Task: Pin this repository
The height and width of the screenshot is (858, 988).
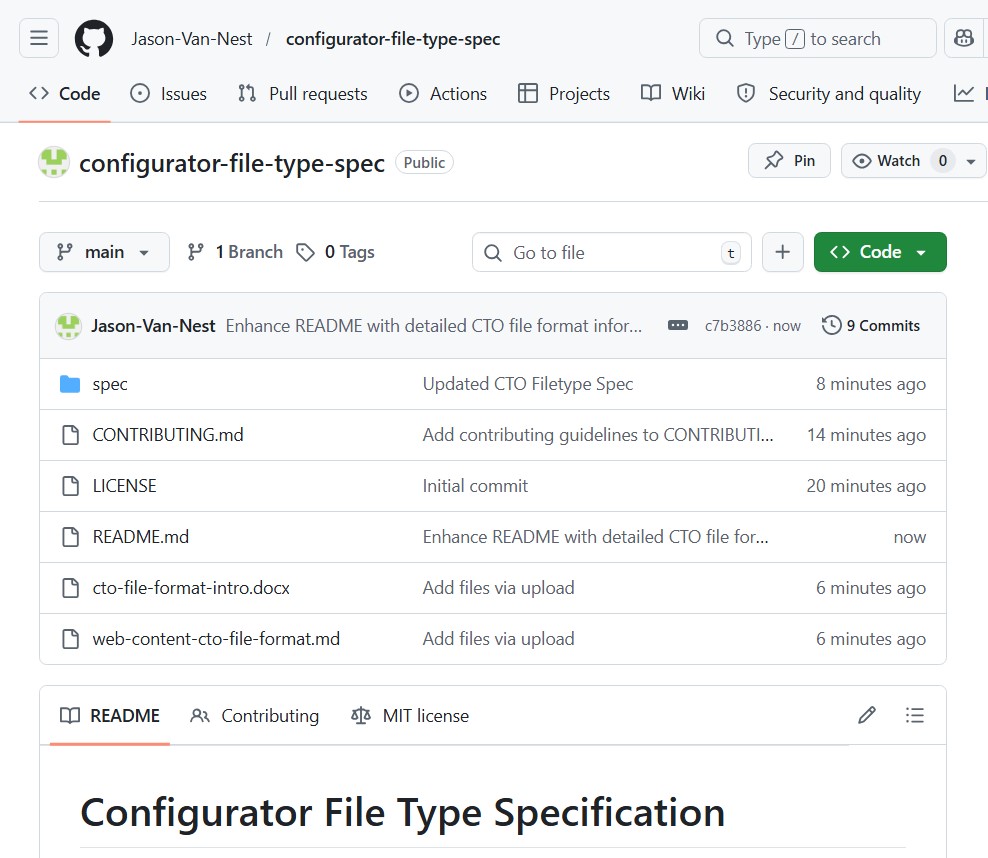Action: (789, 161)
